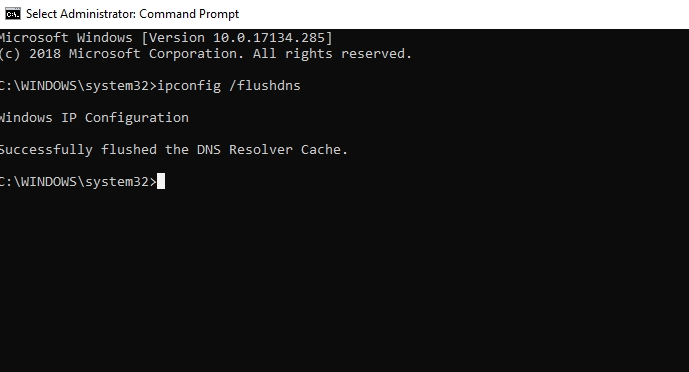Viewport: 689px width, 372px height.
Task: Click the version number 10.0.17134.285
Action: 269,38
